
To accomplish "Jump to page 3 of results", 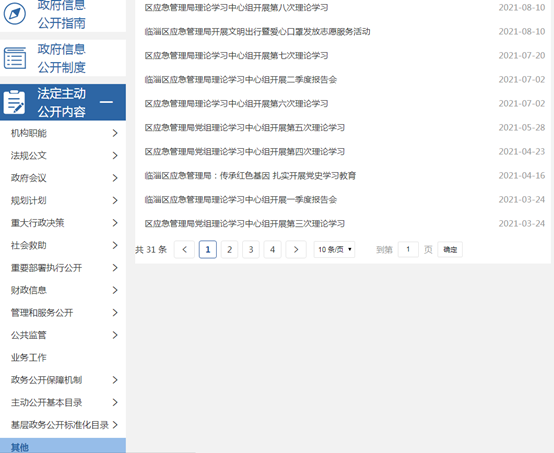I will (x=251, y=250).
